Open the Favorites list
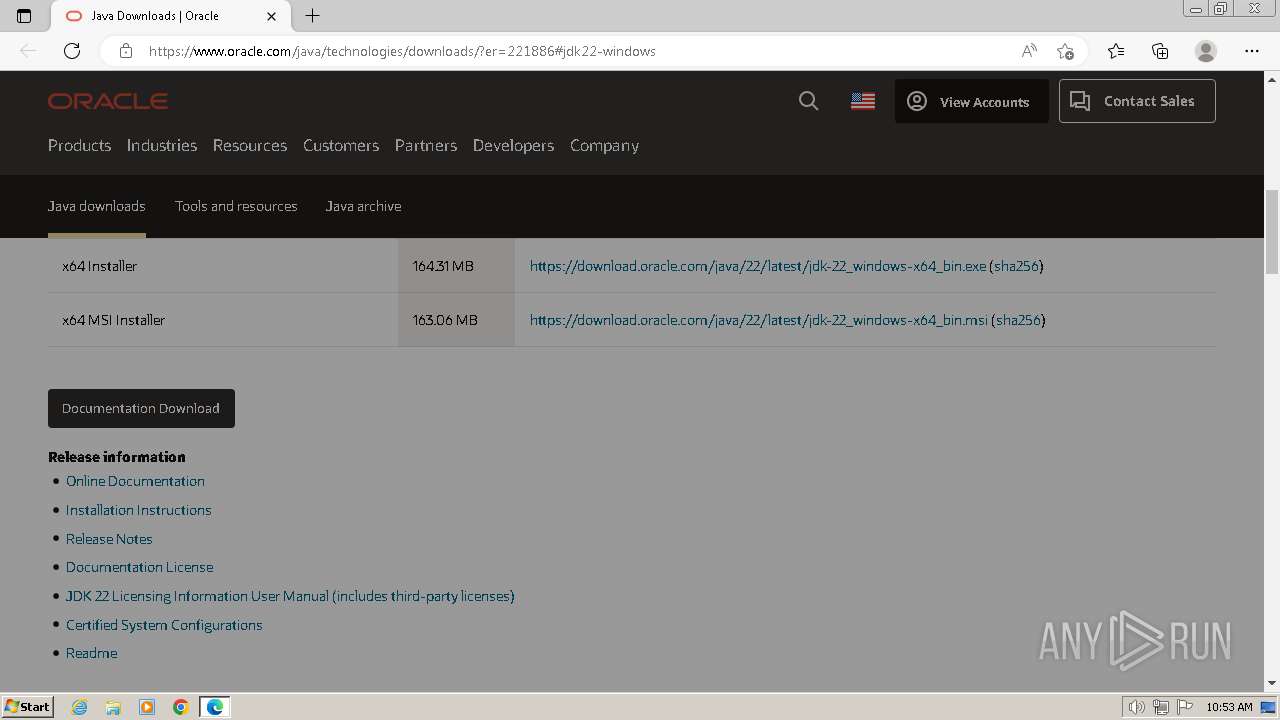Viewport: 1280px width, 720px height. [1116, 51]
